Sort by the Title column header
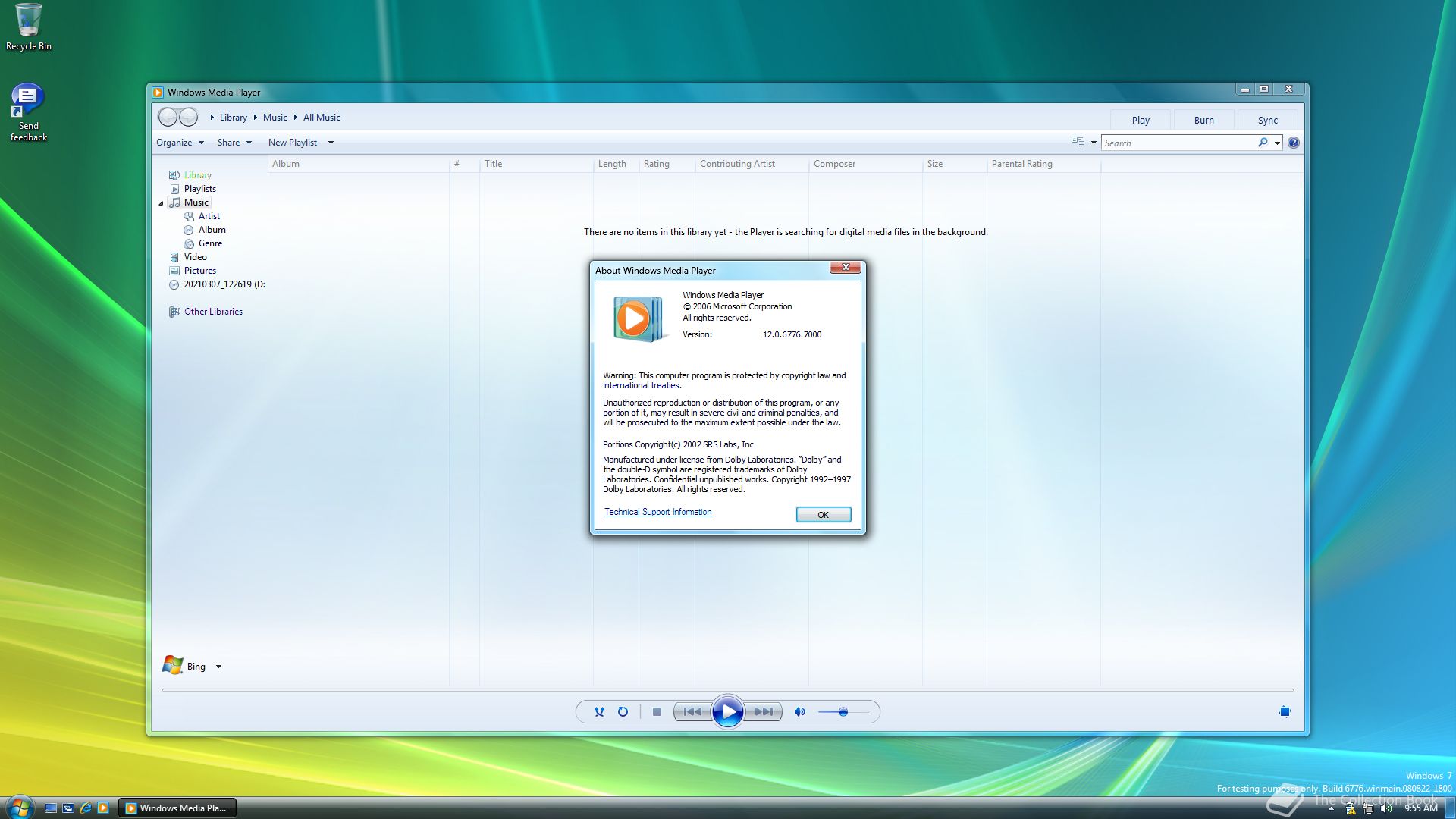Screen dimensions: 1456x819 point(536,164)
